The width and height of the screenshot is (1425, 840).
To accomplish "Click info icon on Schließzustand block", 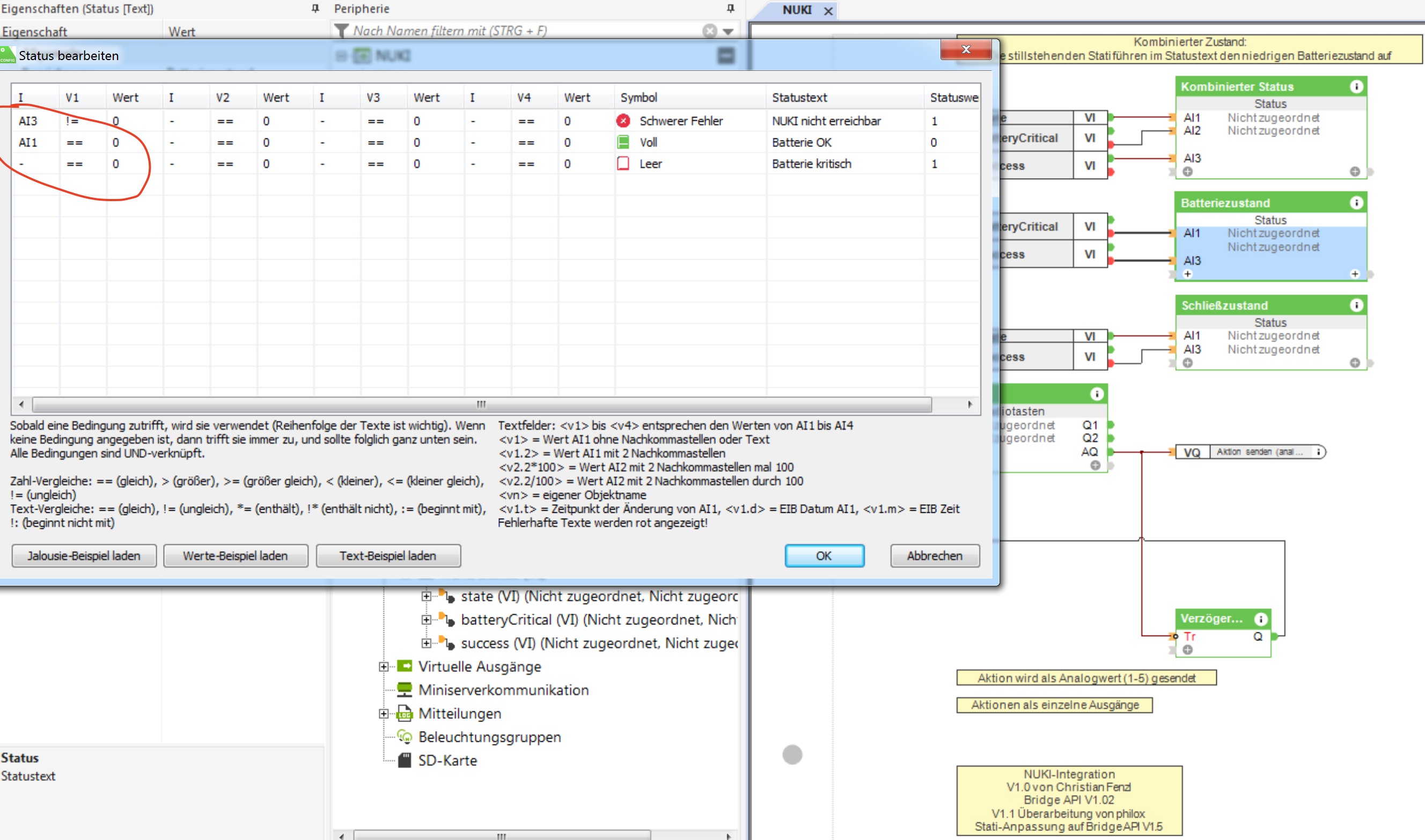I will click(x=1356, y=305).
